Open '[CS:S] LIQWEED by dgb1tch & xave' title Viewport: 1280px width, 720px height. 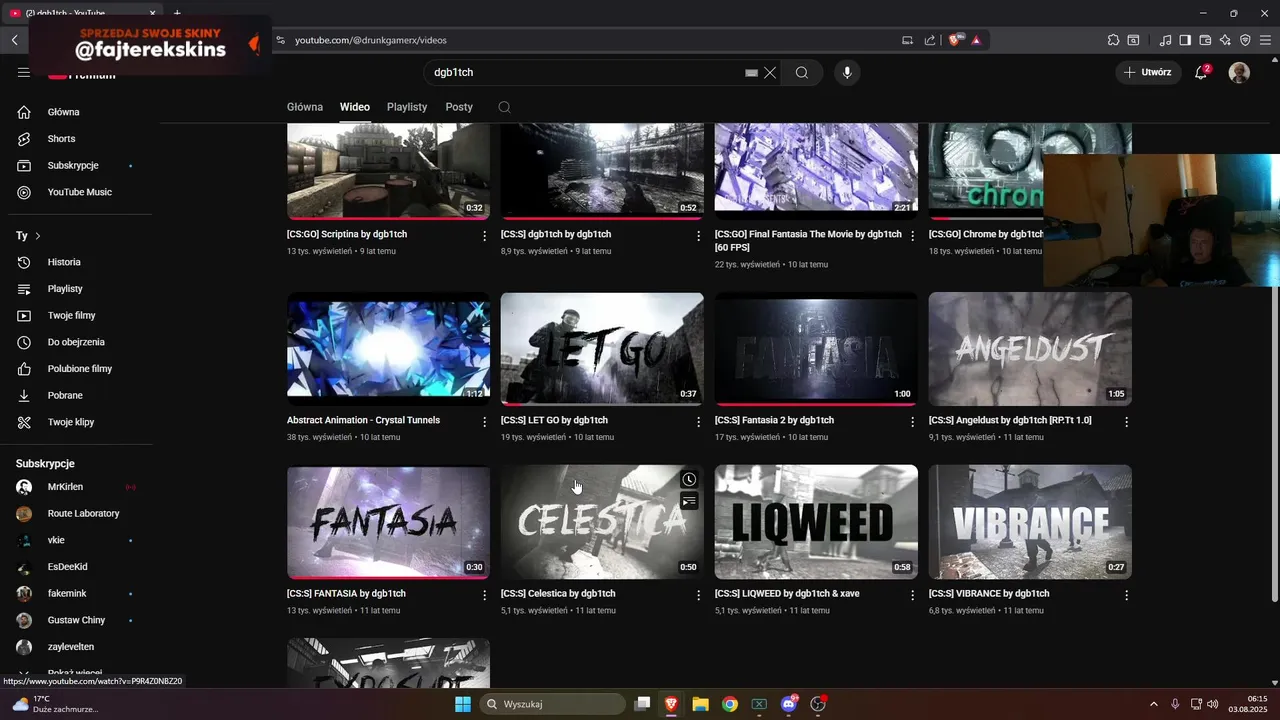(x=787, y=594)
